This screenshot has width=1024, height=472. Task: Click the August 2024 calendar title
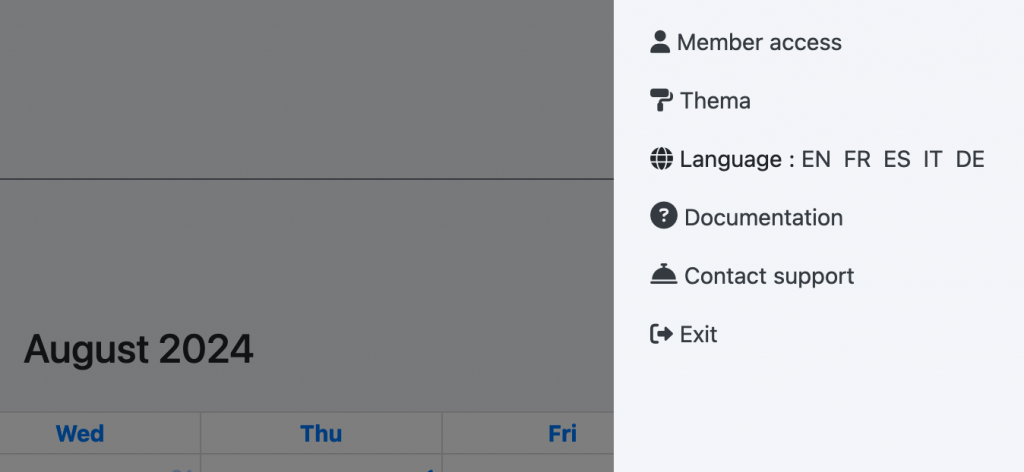[x=138, y=349]
